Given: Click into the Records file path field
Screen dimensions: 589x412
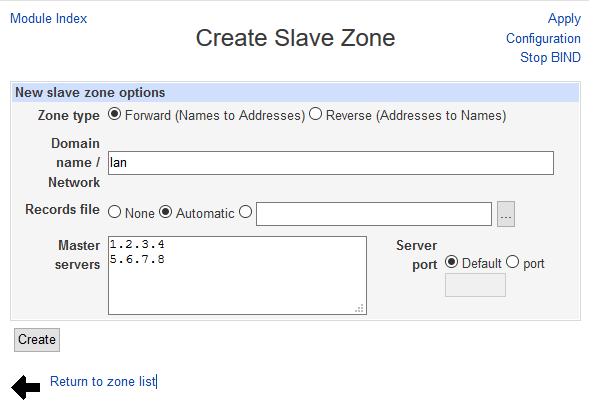Looking at the screenshot, I should [x=374, y=214].
